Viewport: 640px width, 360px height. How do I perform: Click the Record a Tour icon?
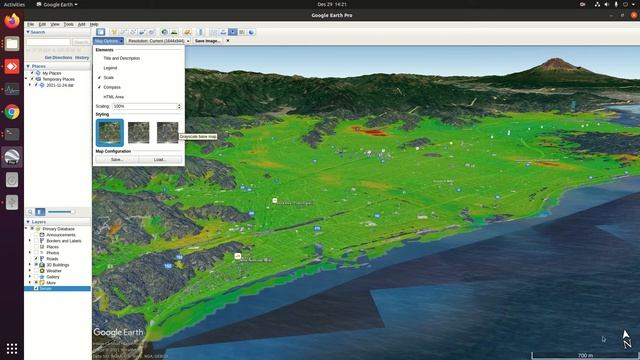point(151,32)
